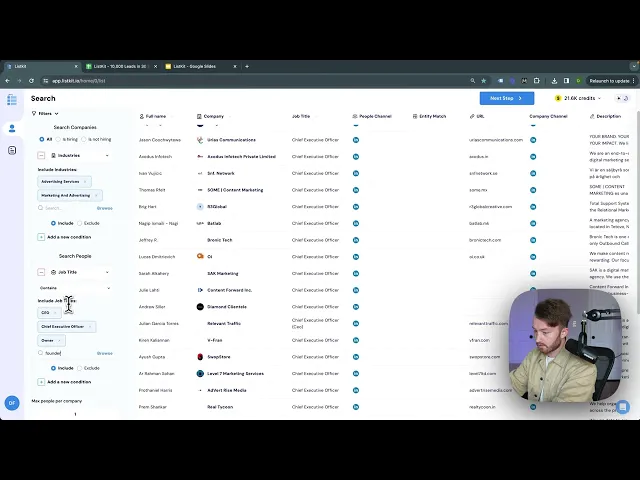This screenshot has width=640, height=480.
Task: Remove the Advertising Services industry tag
Action: 85,182
